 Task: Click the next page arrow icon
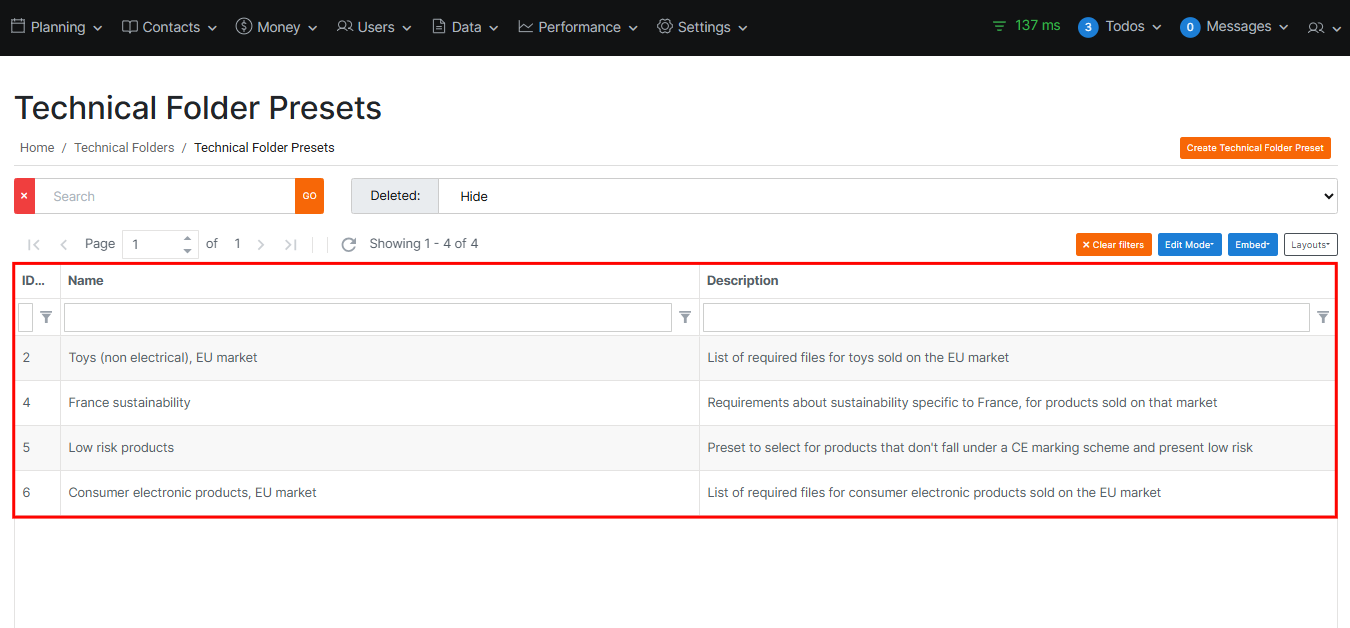click(261, 244)
